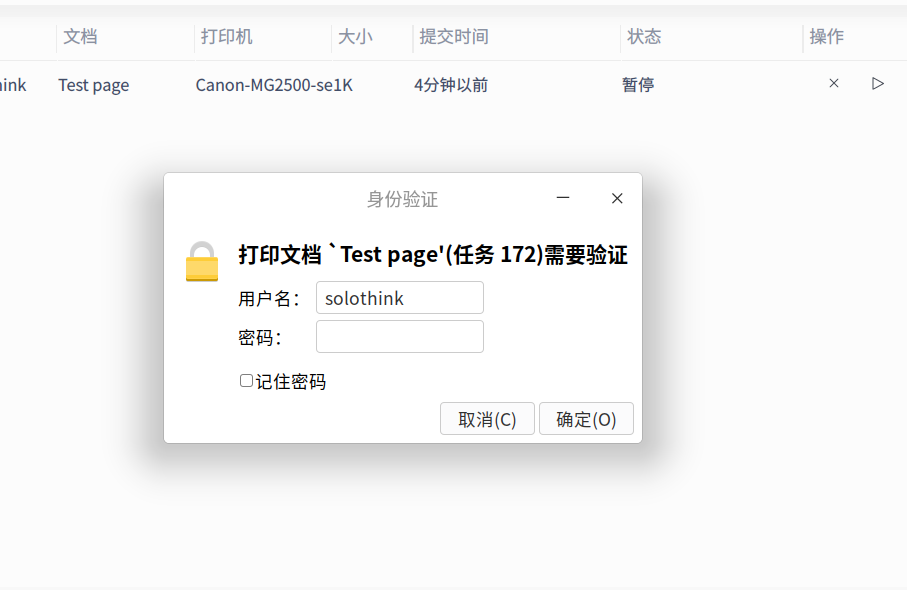Image resolution: width=907 pixels, height=590 pixels.
Task: Enable the 记住密码 checkbox
Action: point(246,381)
